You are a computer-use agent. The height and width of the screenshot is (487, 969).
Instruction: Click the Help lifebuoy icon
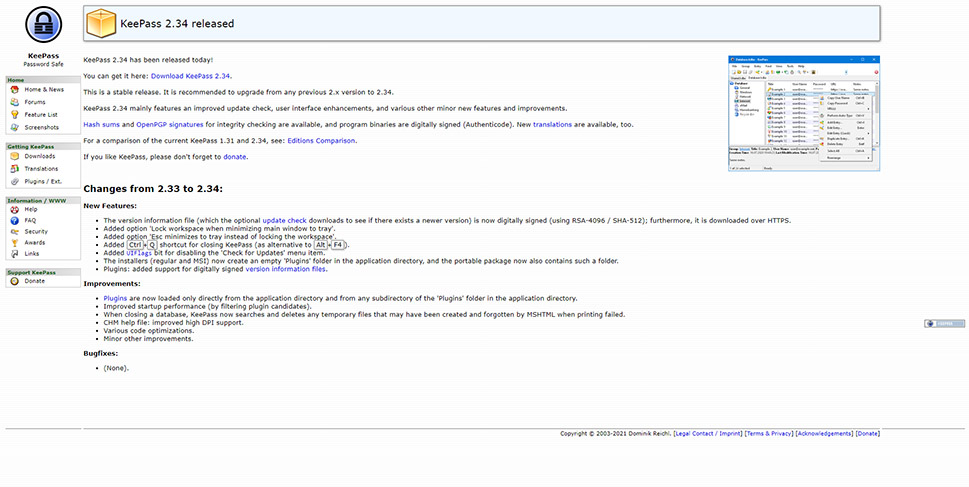coord(15,210)
